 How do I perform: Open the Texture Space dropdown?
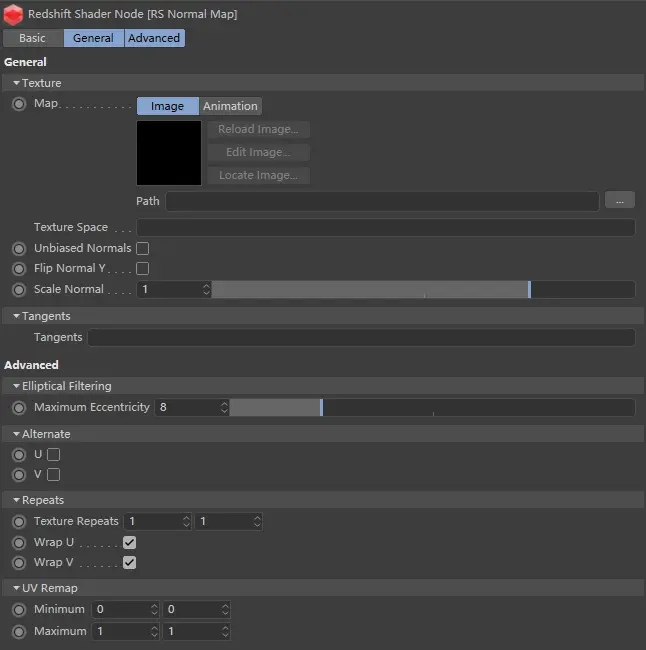tap(386, 228)
